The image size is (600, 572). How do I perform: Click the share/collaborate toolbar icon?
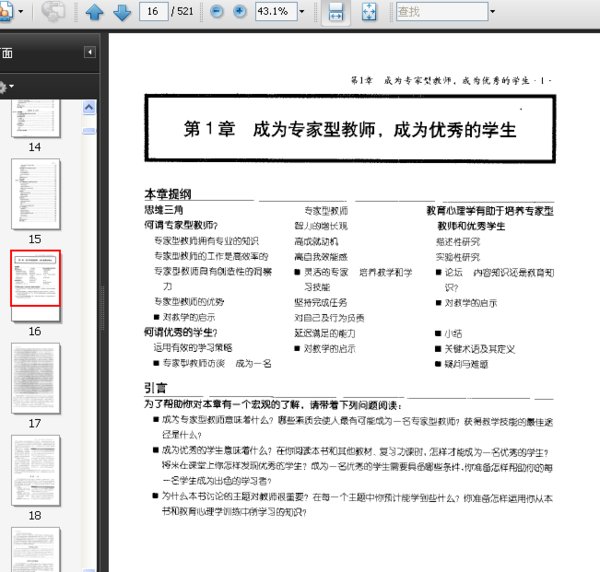click(54, 12)
